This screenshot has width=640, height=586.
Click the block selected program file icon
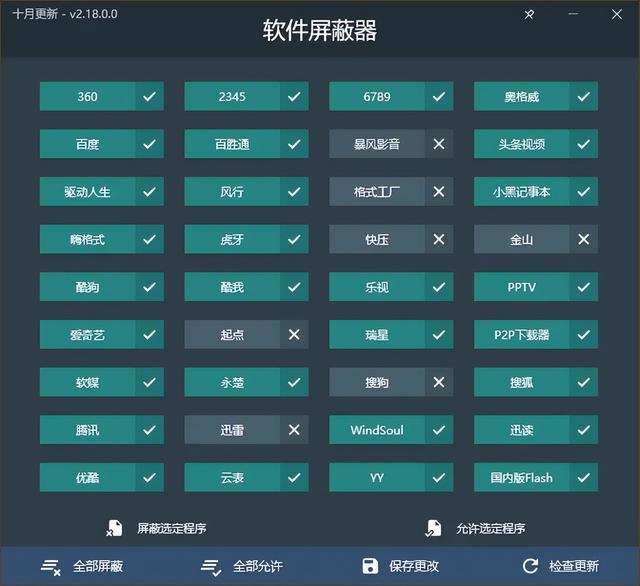pos(114,528)
